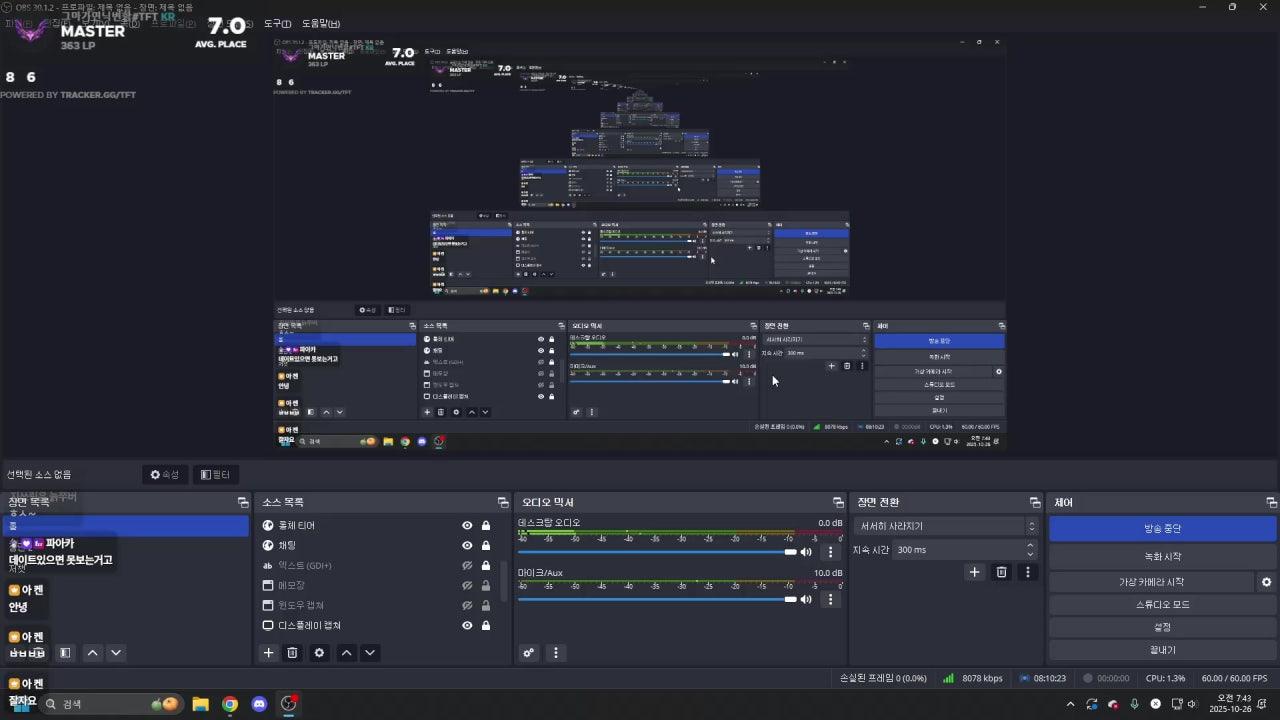1280x720 pixels.
Task: Add a new source with the plus icon
Action: (268, 653)
